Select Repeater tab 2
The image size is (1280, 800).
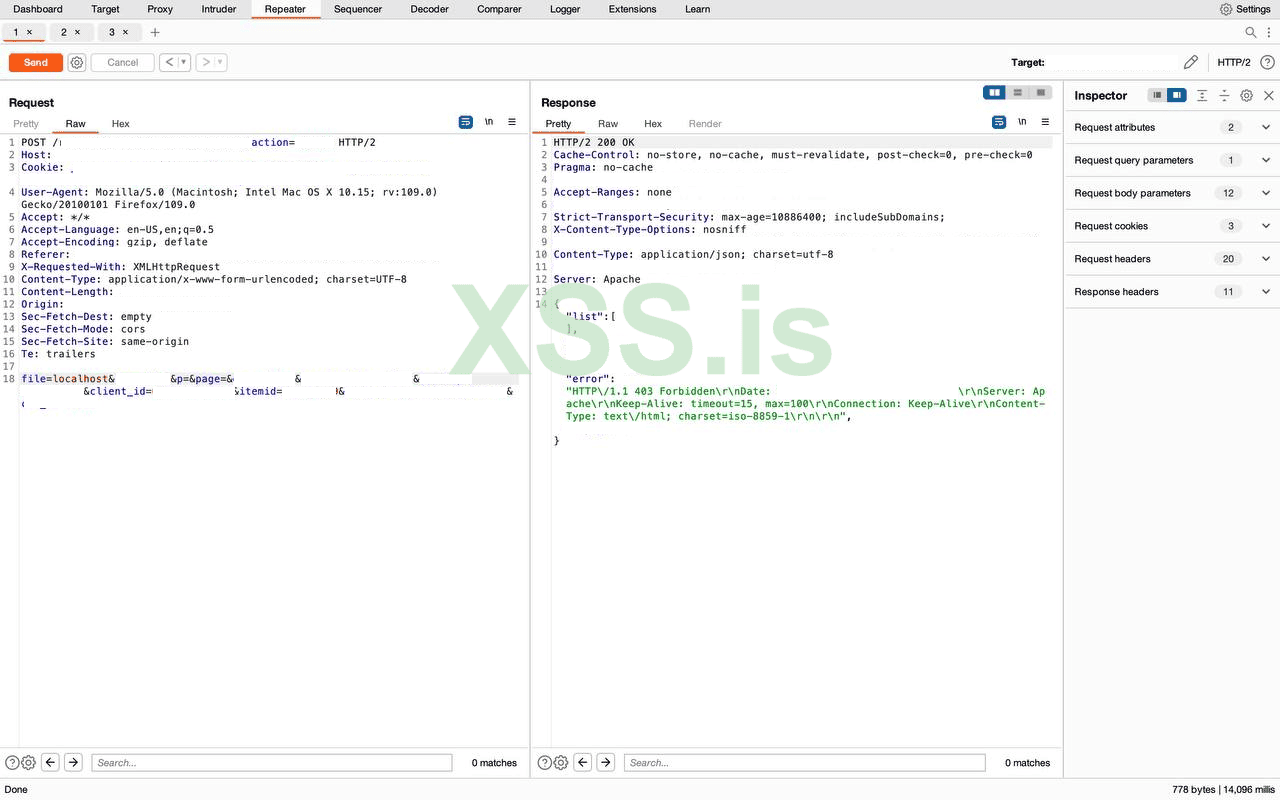(64, 32)
